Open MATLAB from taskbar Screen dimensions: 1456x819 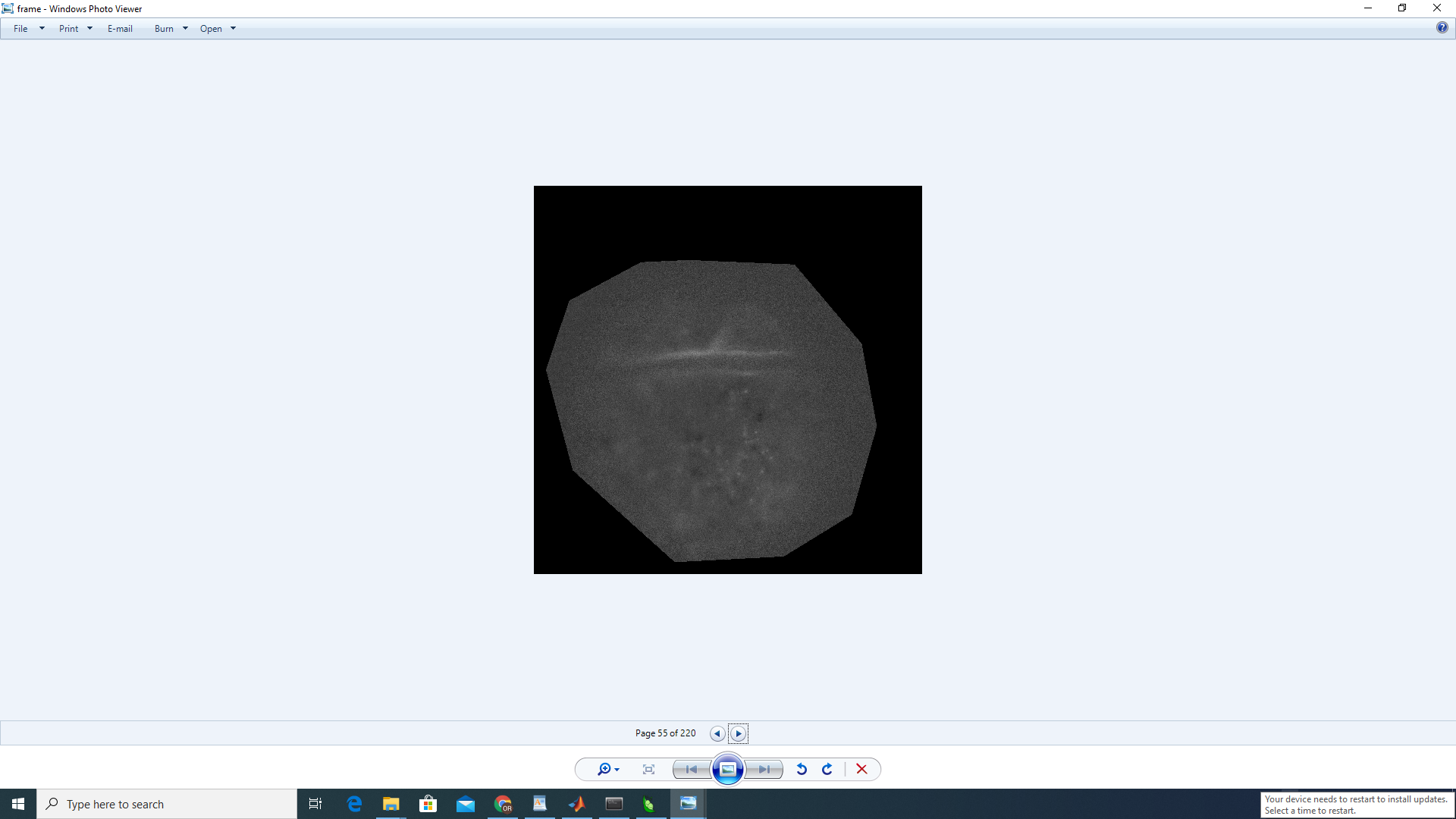pyautogui.click(x=577, y=804)
